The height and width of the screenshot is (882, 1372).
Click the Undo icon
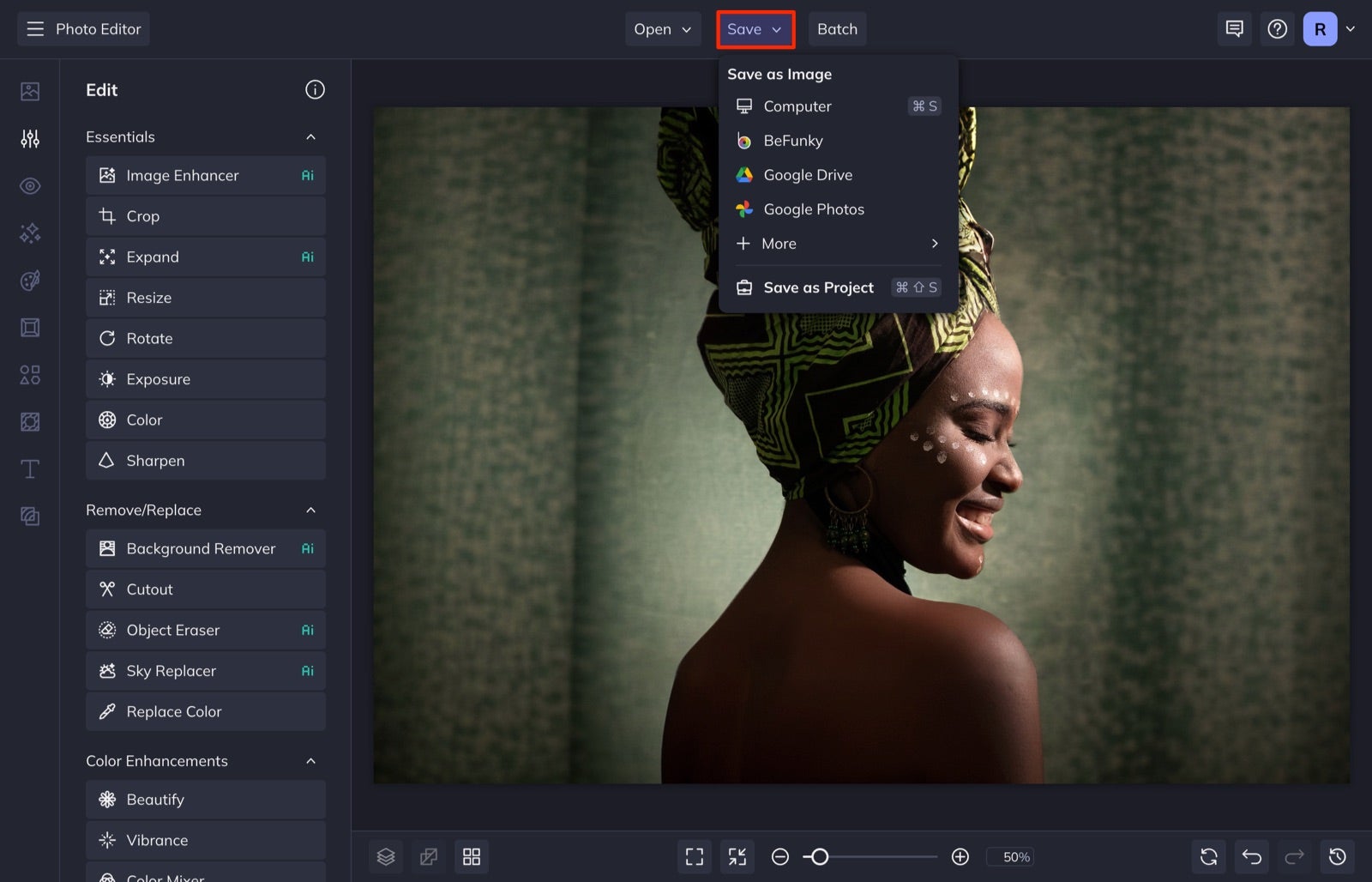[x=1251, y=856]
